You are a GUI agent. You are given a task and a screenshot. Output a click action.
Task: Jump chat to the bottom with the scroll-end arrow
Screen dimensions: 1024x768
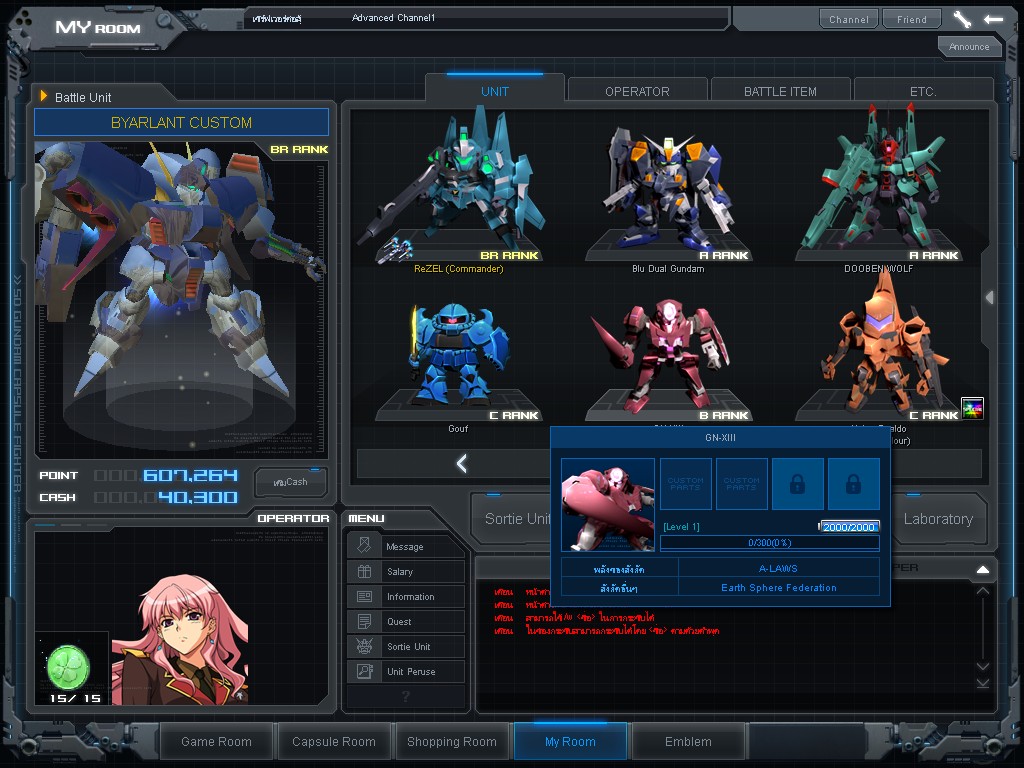[983, 683]
